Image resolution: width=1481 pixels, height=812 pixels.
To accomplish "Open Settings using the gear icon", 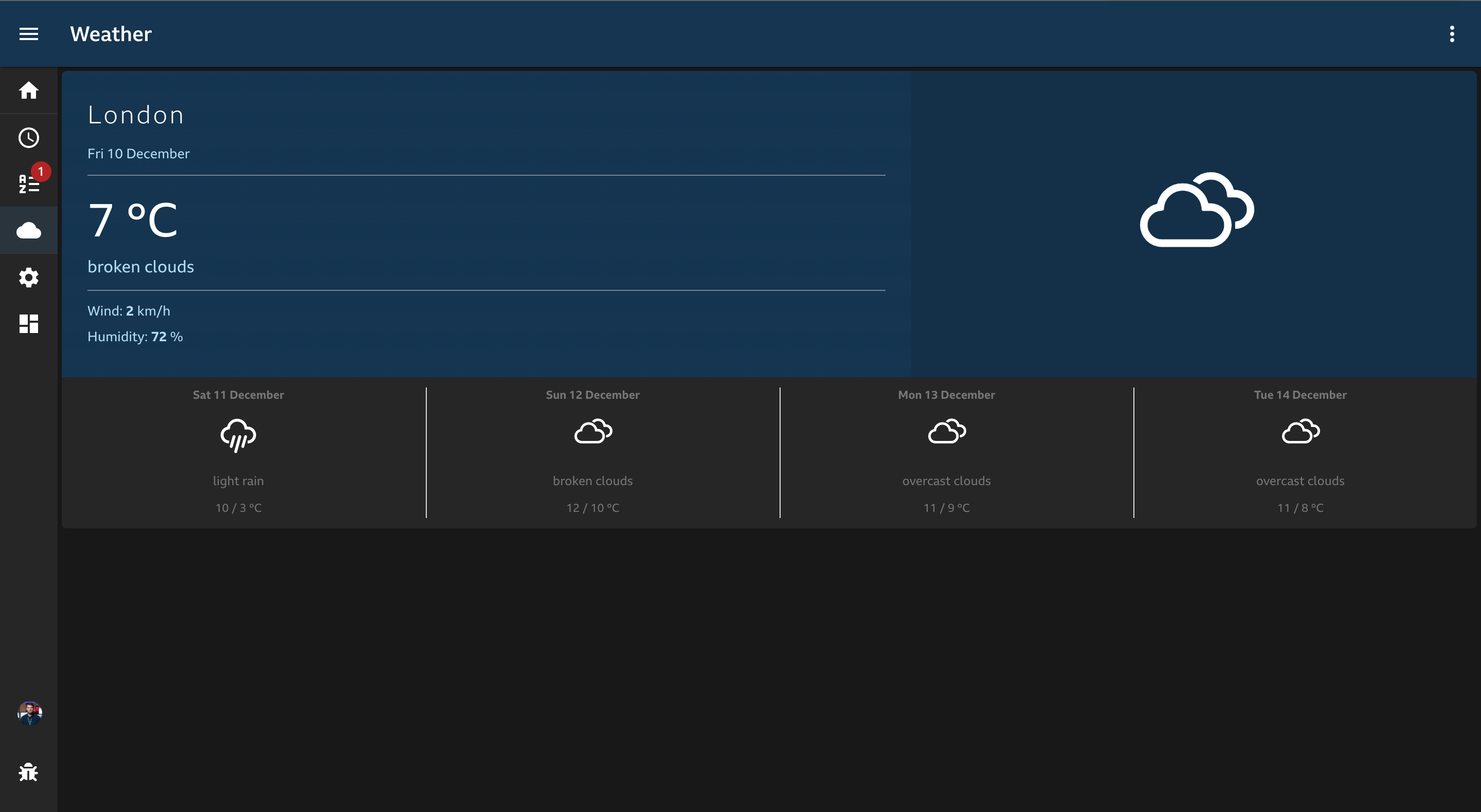I will pos(29,278).
